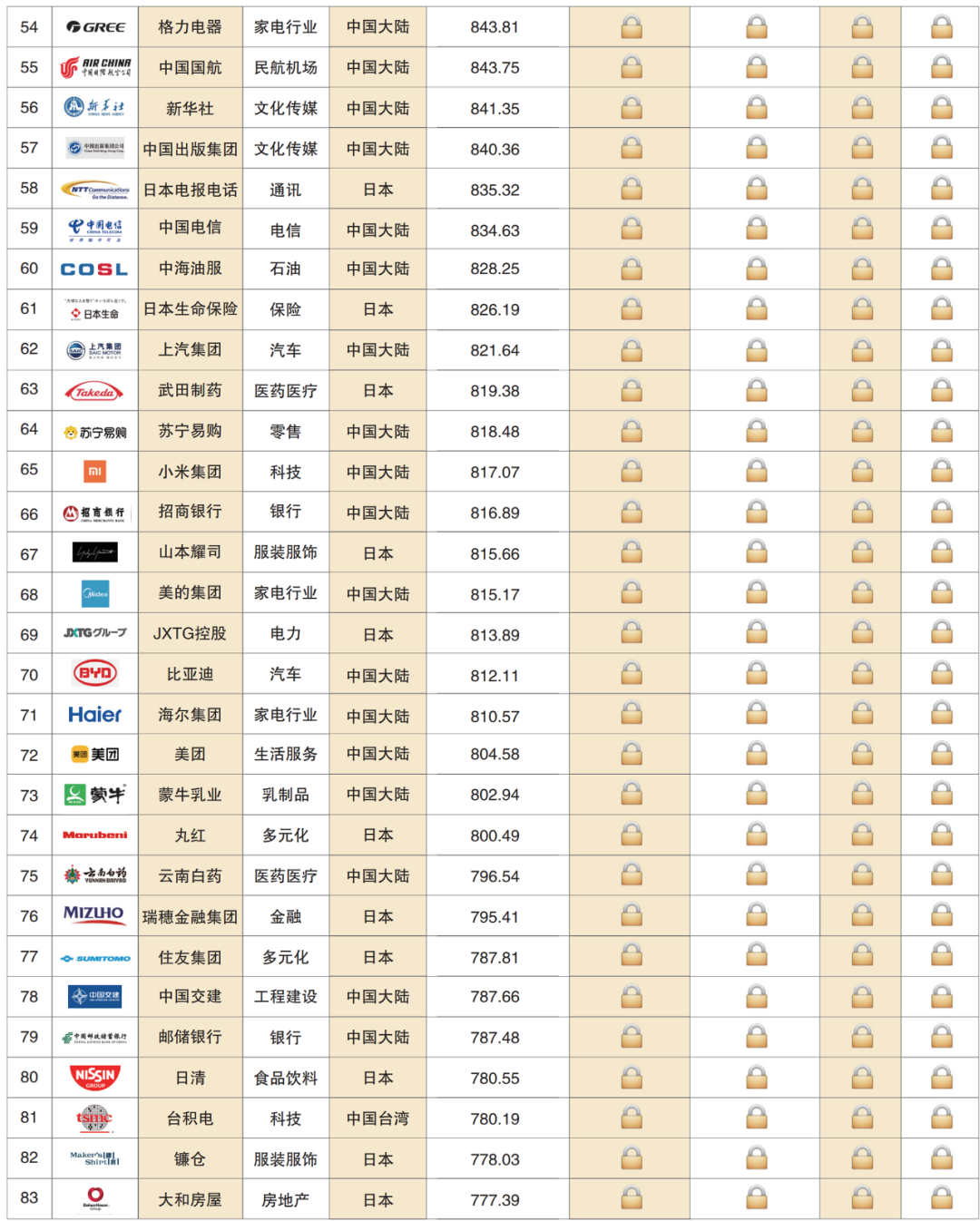Select the name 瑞穗金融集团
Image resolution: width=980 pixels, height=1221 pixels.
tap(190, 917)
